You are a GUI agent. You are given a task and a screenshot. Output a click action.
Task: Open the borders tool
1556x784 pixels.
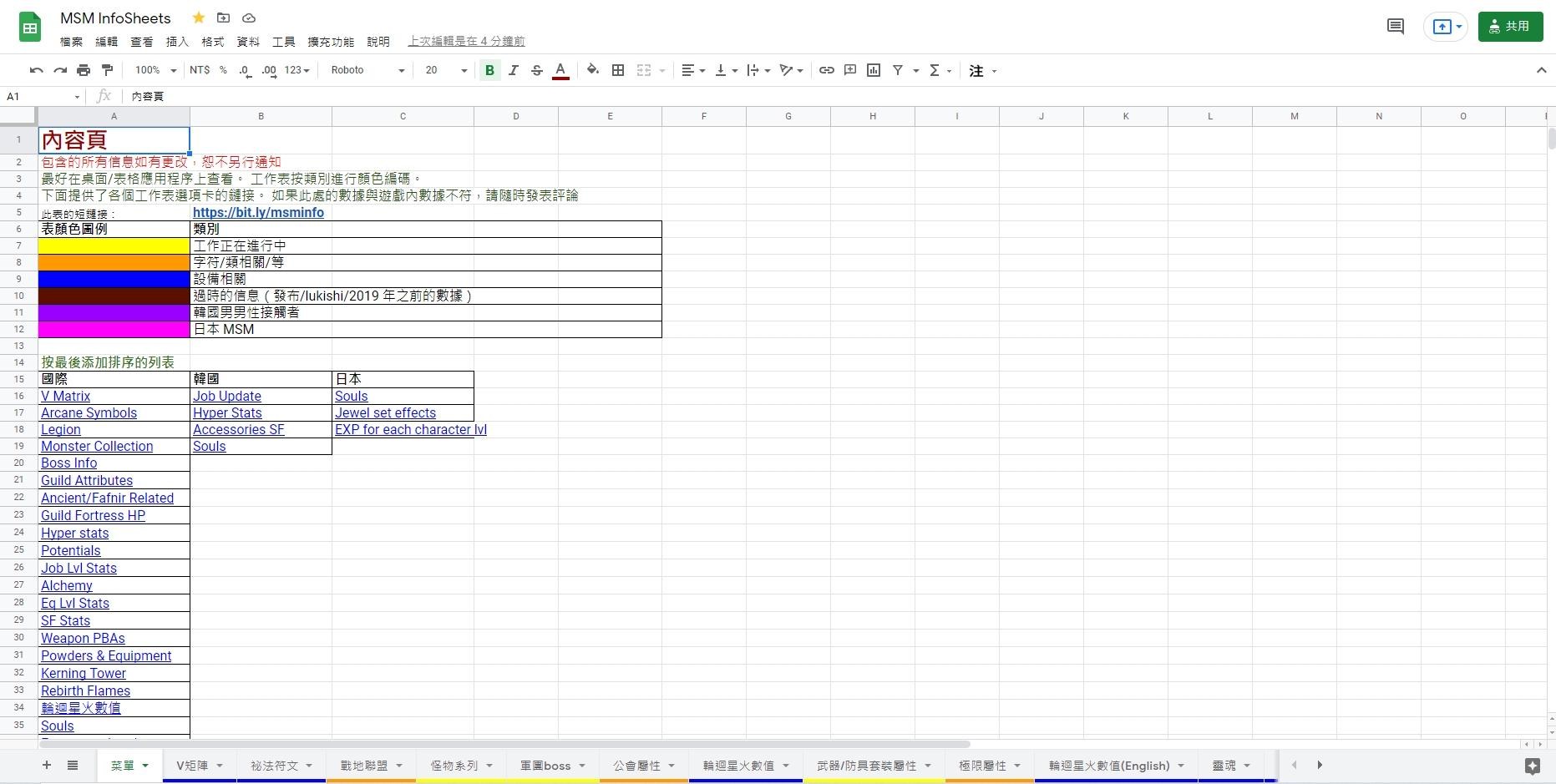coord(619,70)
